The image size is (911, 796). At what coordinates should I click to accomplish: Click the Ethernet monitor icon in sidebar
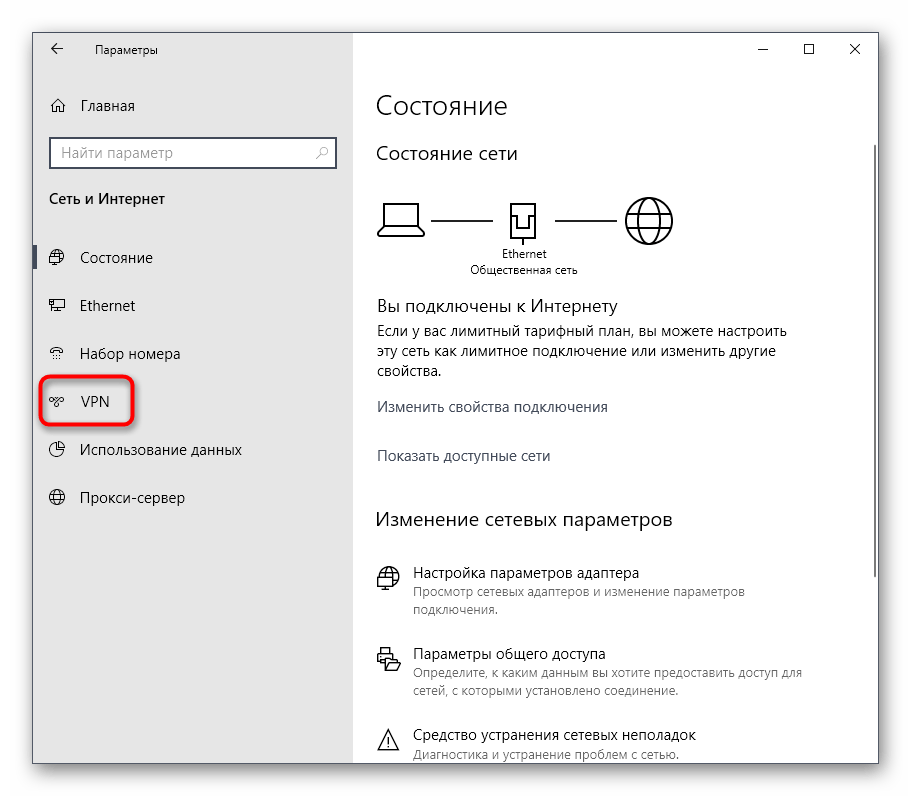click(x=58, y=306)
